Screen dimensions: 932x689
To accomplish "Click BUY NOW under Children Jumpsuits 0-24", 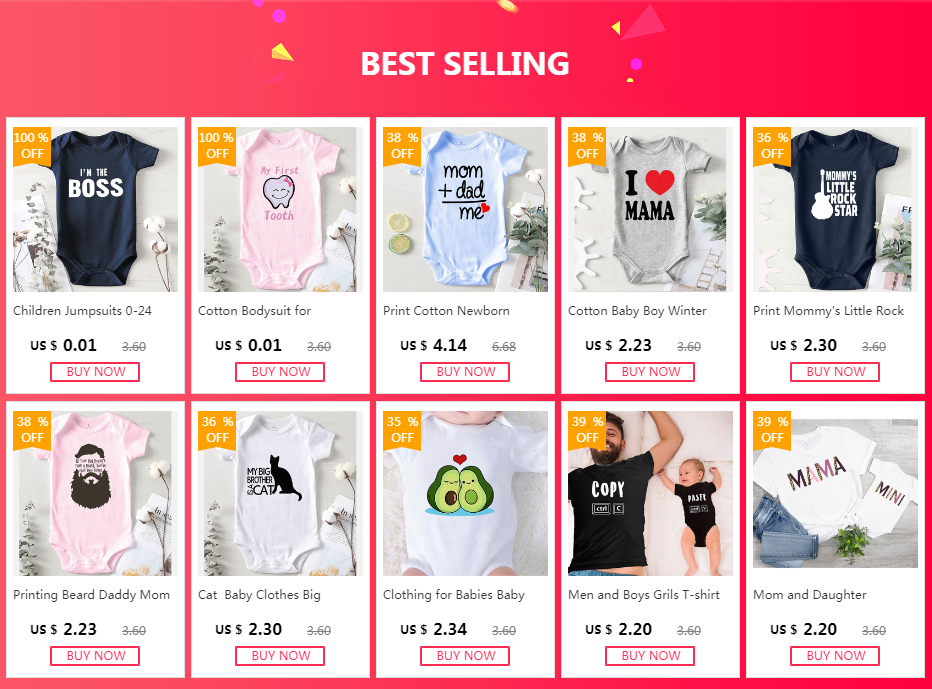I will click(95, 372).
